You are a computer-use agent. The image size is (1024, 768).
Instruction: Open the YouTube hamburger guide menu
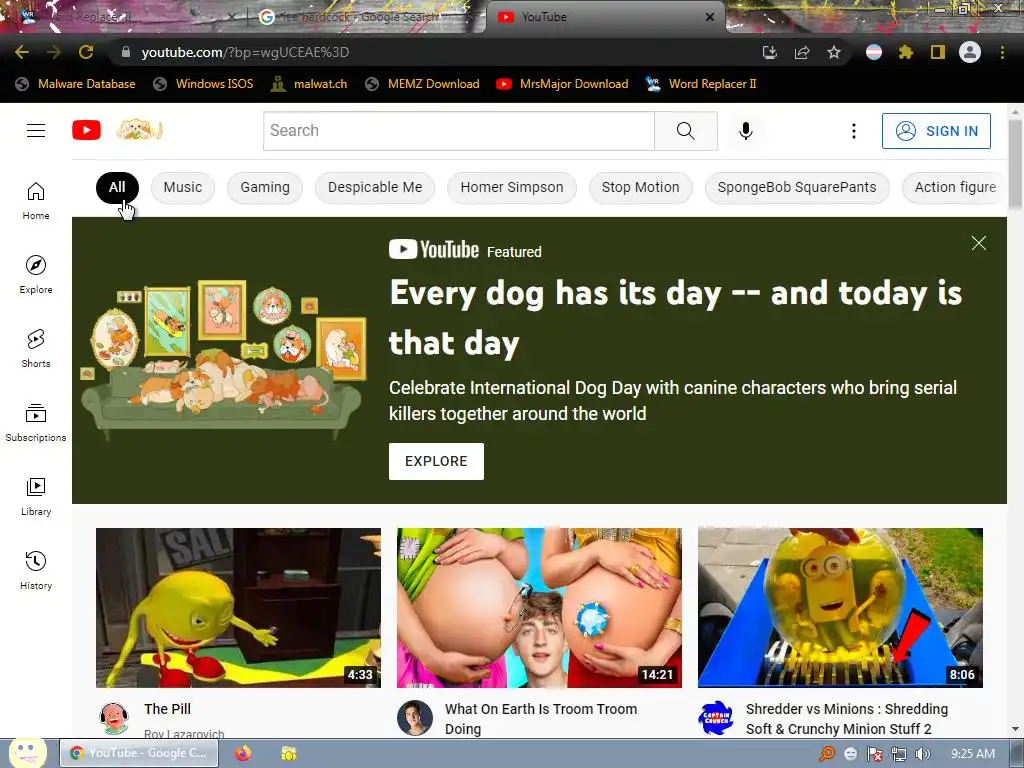36,131
